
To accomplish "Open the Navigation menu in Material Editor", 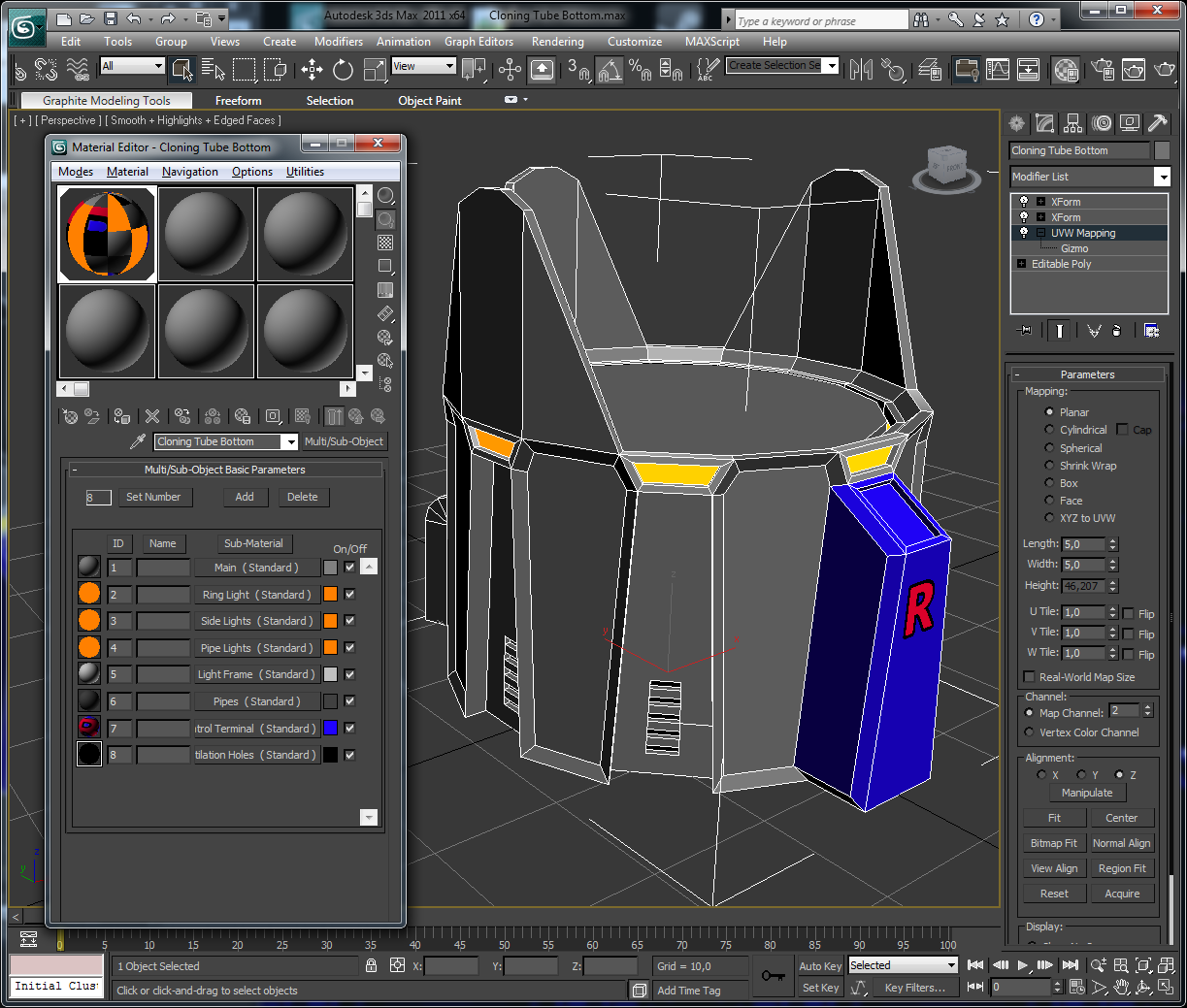I will coord(189,172).
